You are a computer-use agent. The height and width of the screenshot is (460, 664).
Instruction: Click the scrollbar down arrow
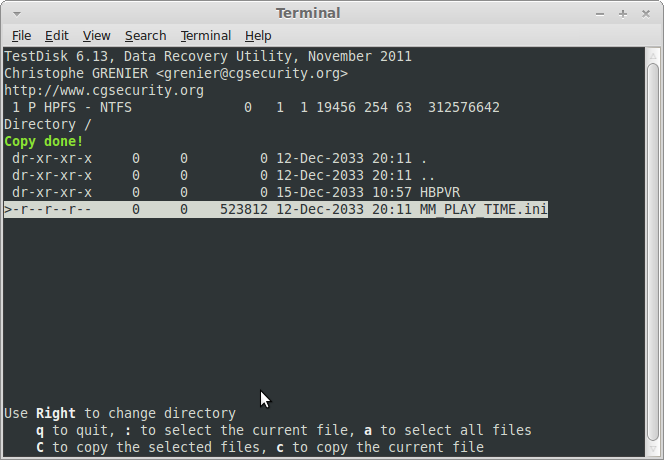click(653, 449)
